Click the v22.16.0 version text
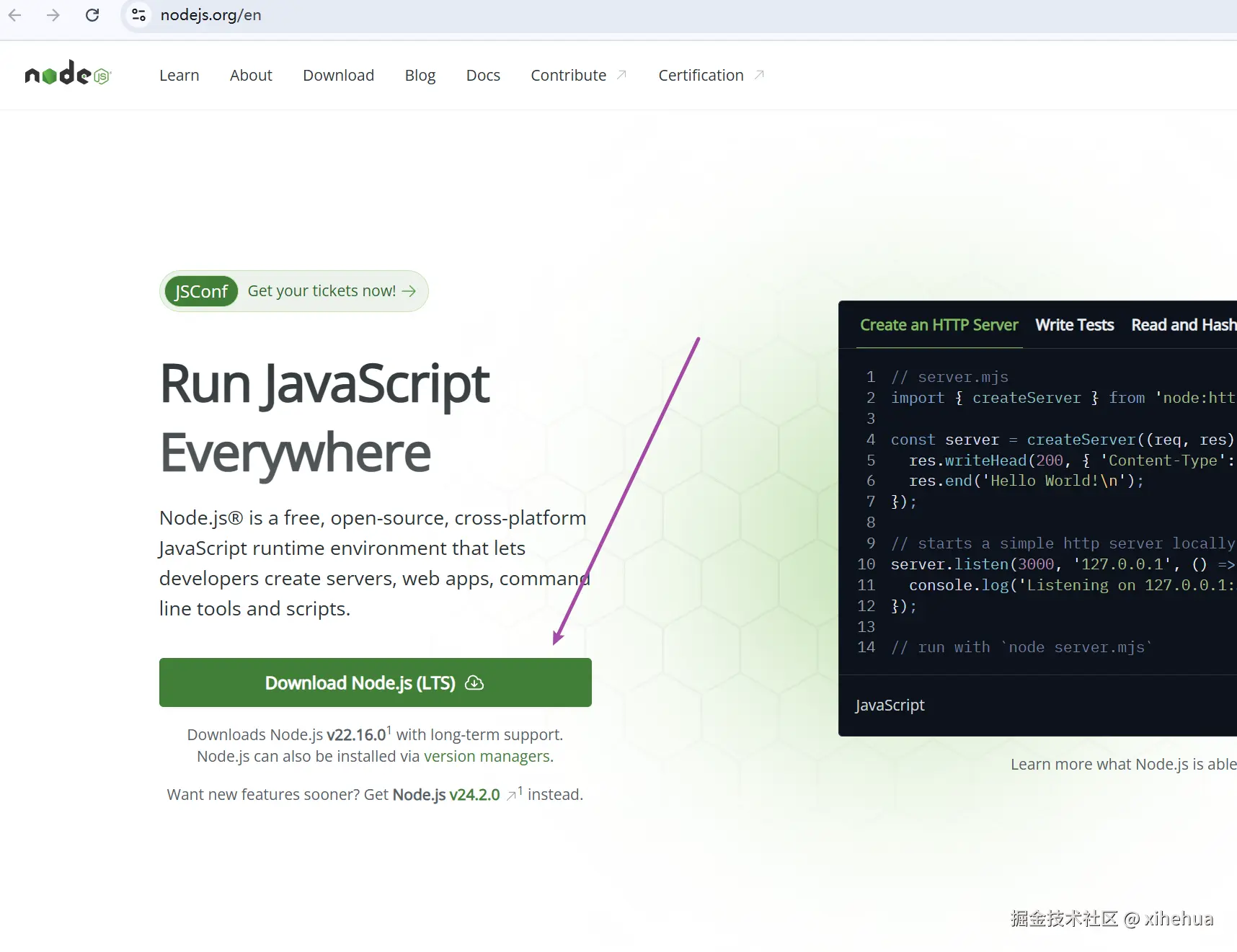Screen dimensions: 1237x952 (357, 735)
